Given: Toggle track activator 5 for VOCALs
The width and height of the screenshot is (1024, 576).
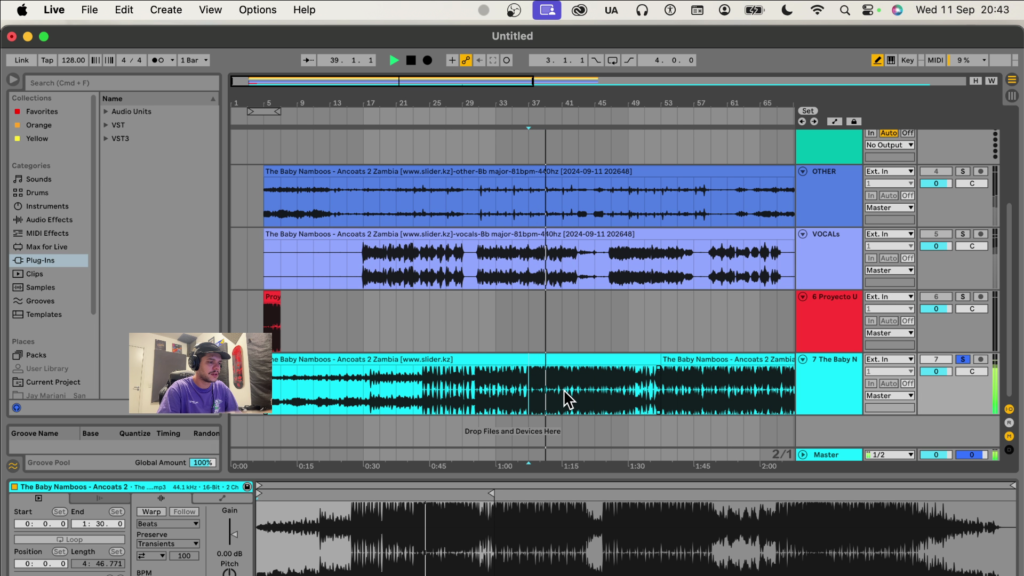Looking at the screenshot, I should click(936, 234).
